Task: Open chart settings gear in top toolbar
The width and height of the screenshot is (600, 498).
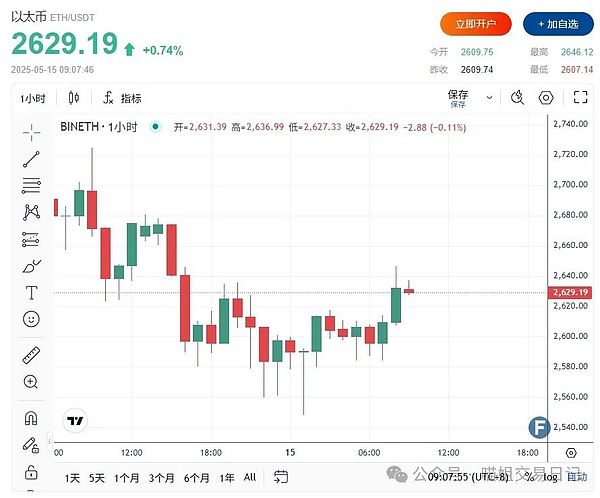Action: coord(546,98)
